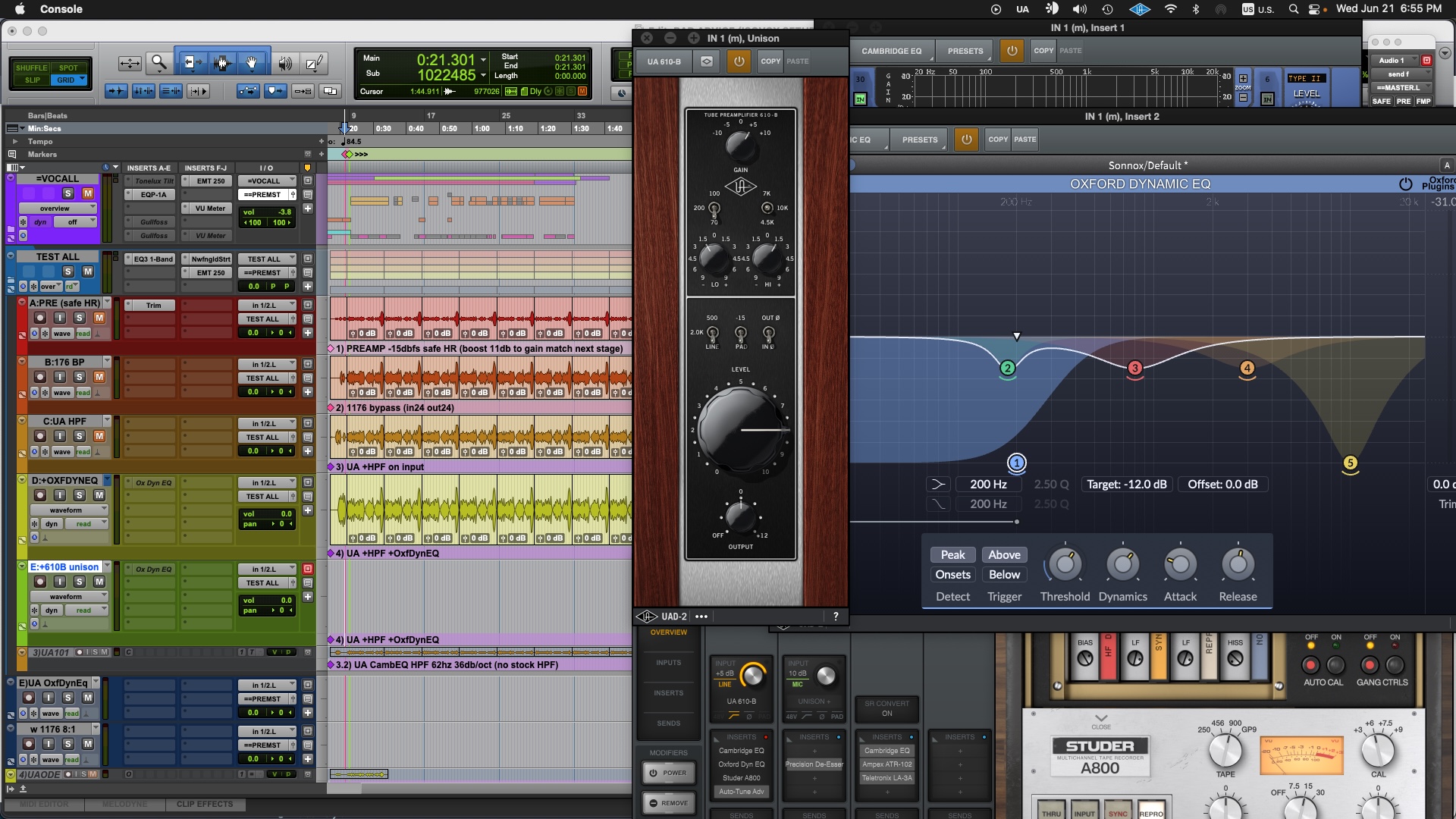Open the Main counter format dropdown arrow
The width and height of the screenshot is (1456, 819).
tap(483, 59)
